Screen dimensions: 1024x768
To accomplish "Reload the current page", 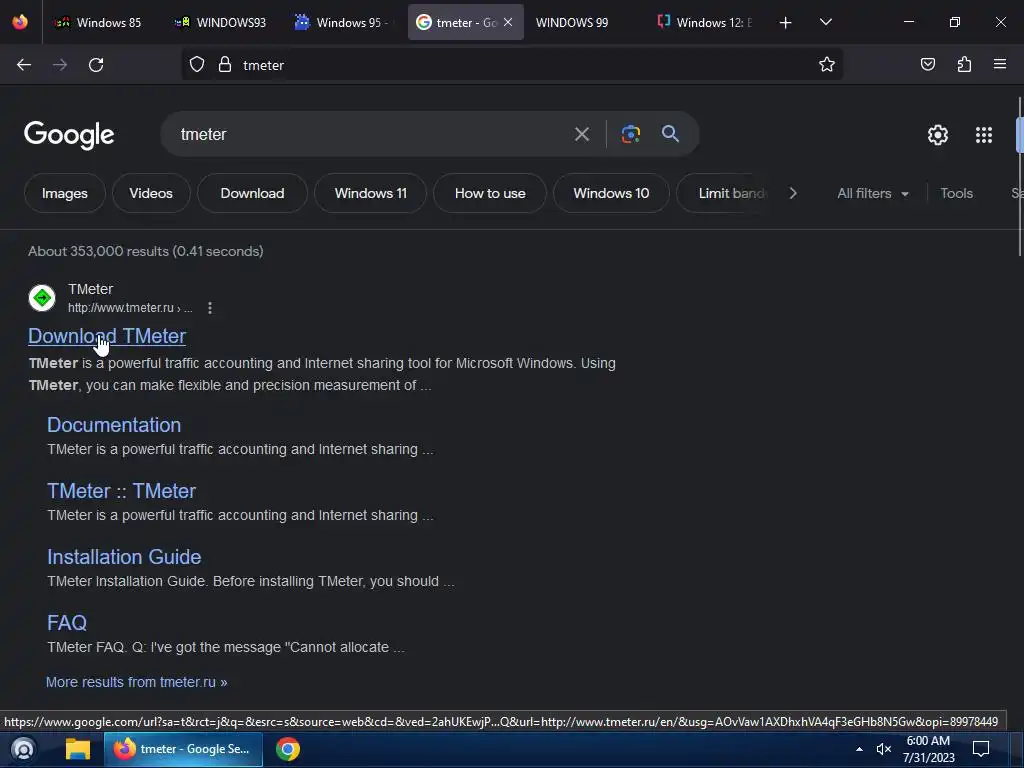I will coord(96,65).
